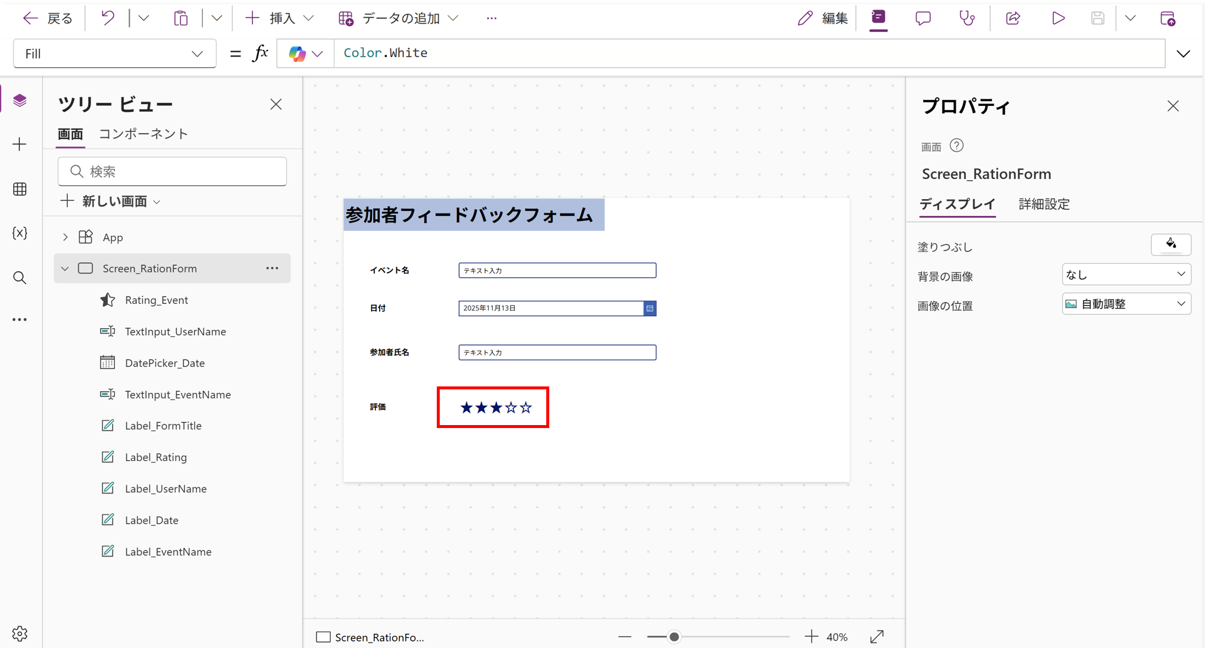Image resolution: width=1205 pixels, height=648 pixels.
Task: Open the date picker calendar icon
Action: pyautogui.click(x=650, y=308)
